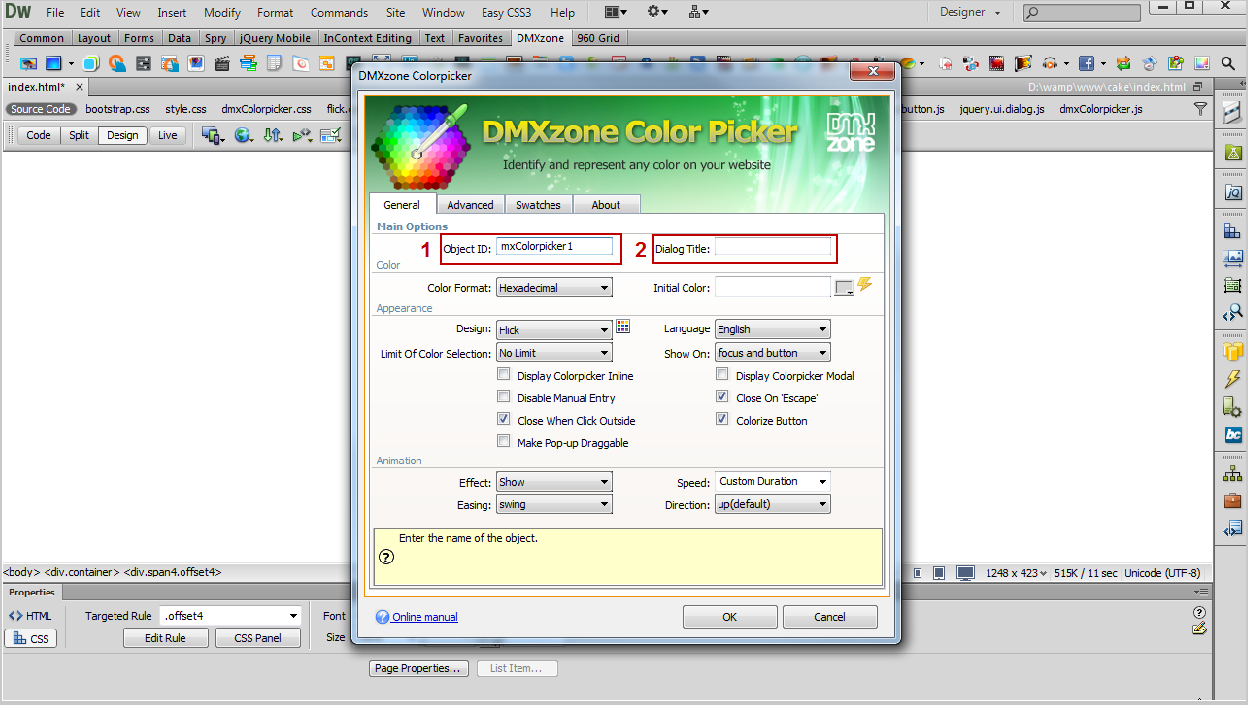Screen dimensions: 1248x705
Task: Uncheck Close On 'Escape' checkbox
Action: point(722,397)
